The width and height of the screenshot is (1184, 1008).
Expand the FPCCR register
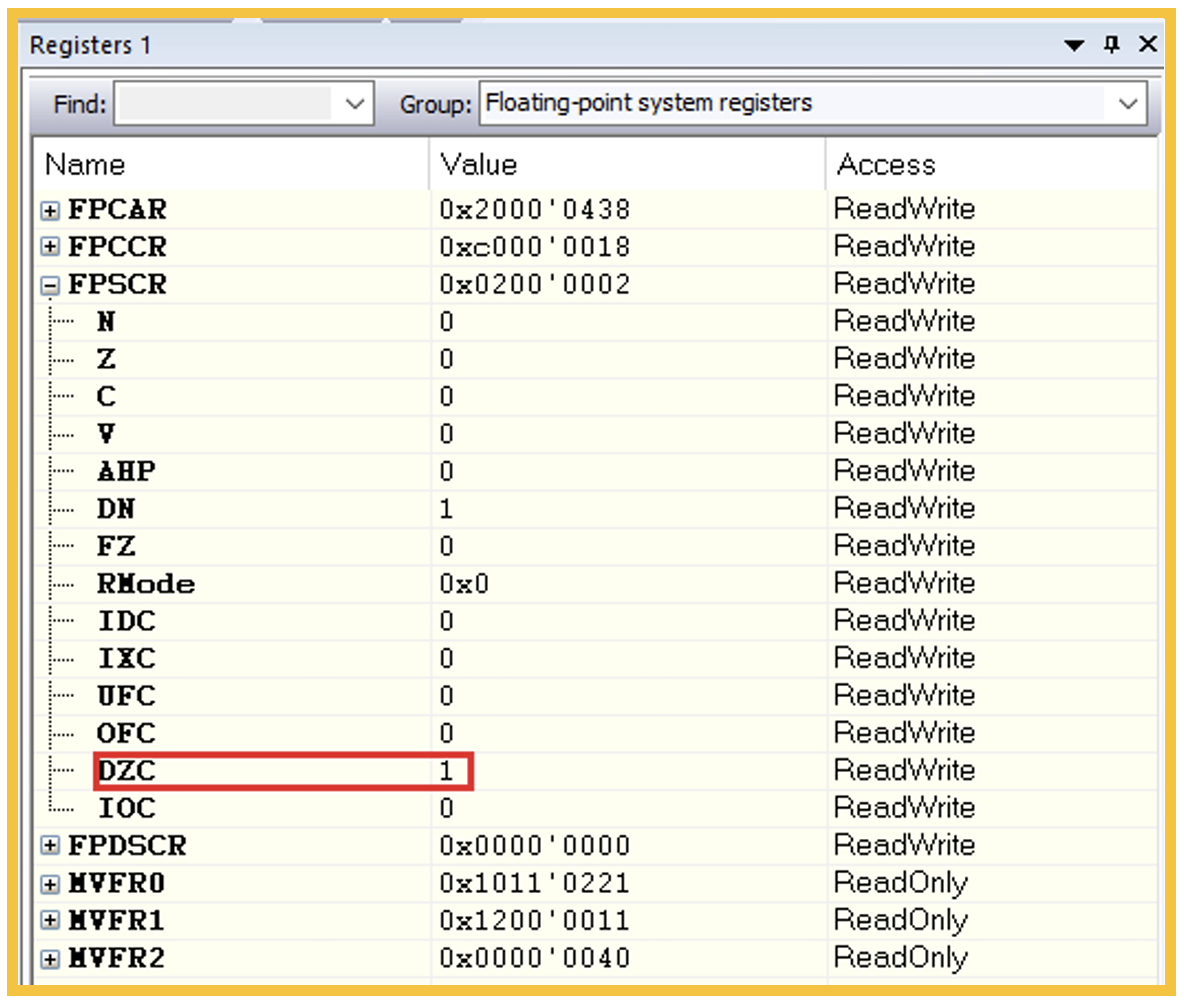(x=50, y=247)
